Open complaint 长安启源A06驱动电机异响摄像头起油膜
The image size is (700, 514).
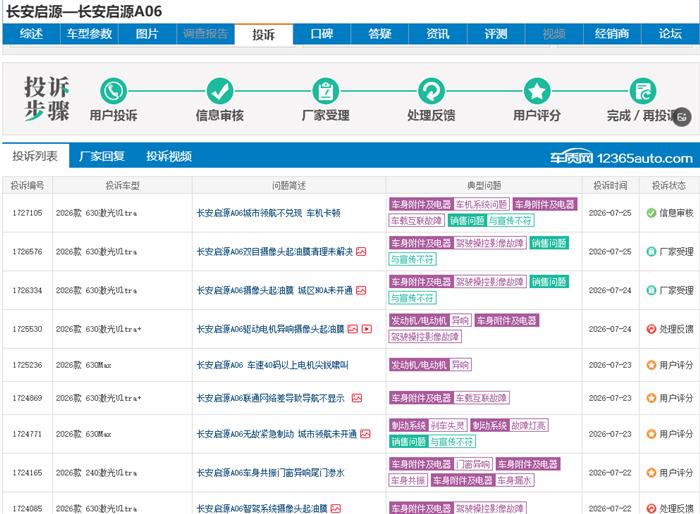[271, 329]
